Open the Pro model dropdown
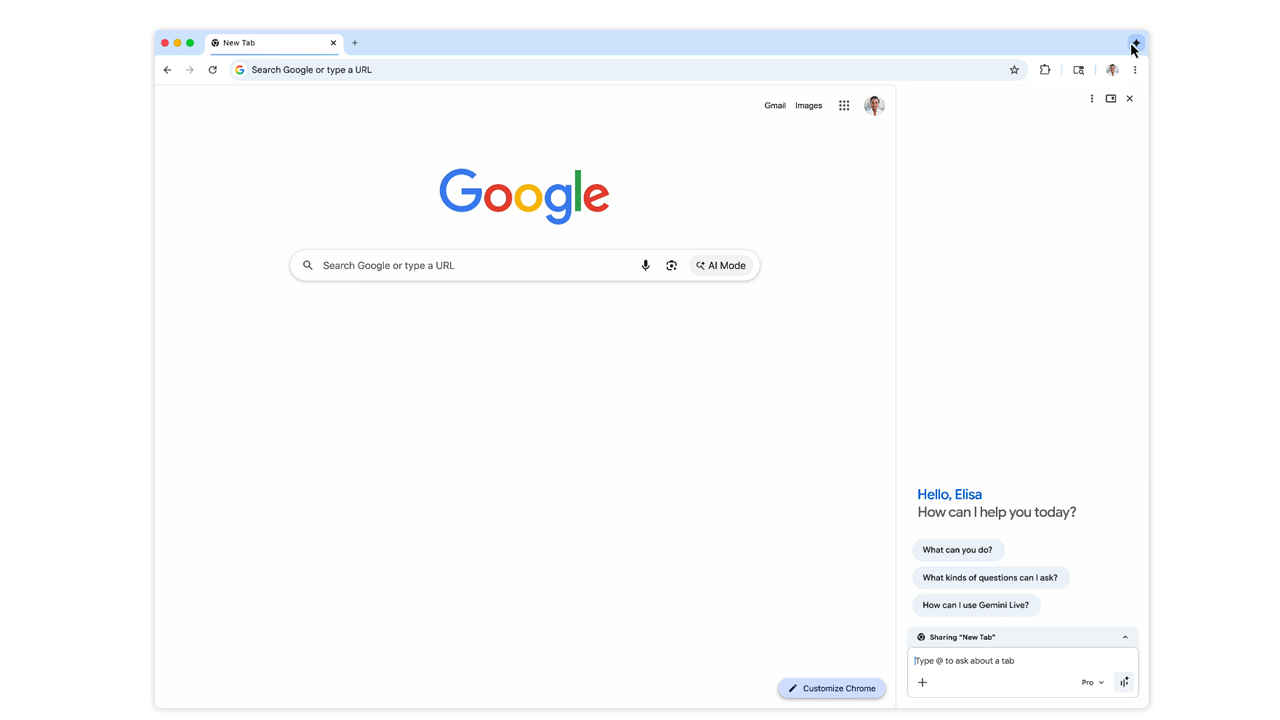The height and width of the screenshot is (720, 1280). [1092, 682]
